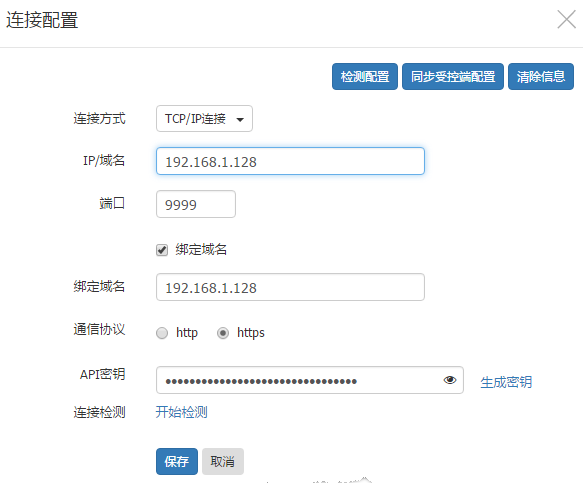
Task: Close the 连接配置 dialog with X
Action: tap(566, 19)
